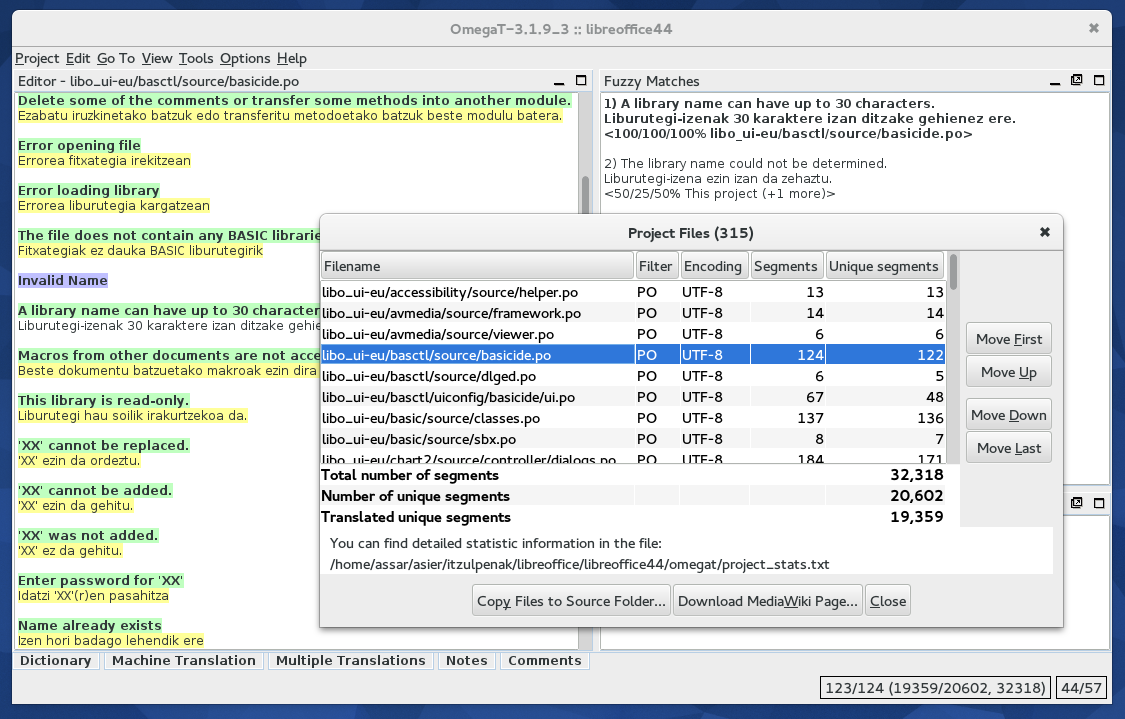Image resolution: width=1125 pixels, height=719 pixels.
Task: Undock the Fuzzy Matches pane
Action: (1076, 81)
